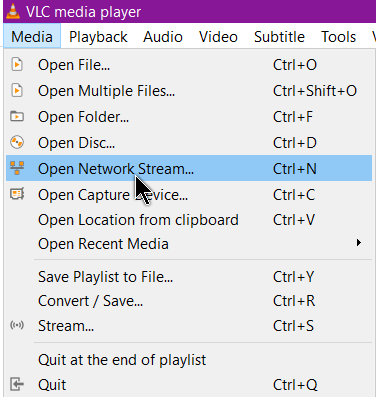This screenshot has height=397, width=376.
Task: Click the Open Disc icon
Action: pos(17,142)
